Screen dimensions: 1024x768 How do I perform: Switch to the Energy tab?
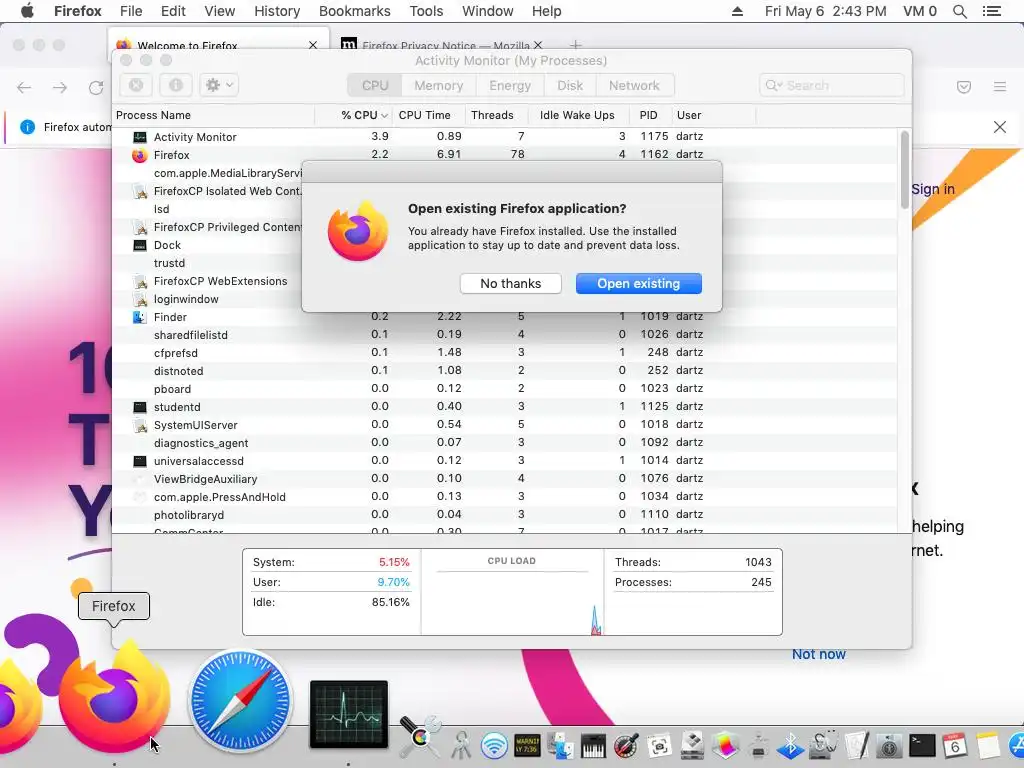tap(510, 86)
